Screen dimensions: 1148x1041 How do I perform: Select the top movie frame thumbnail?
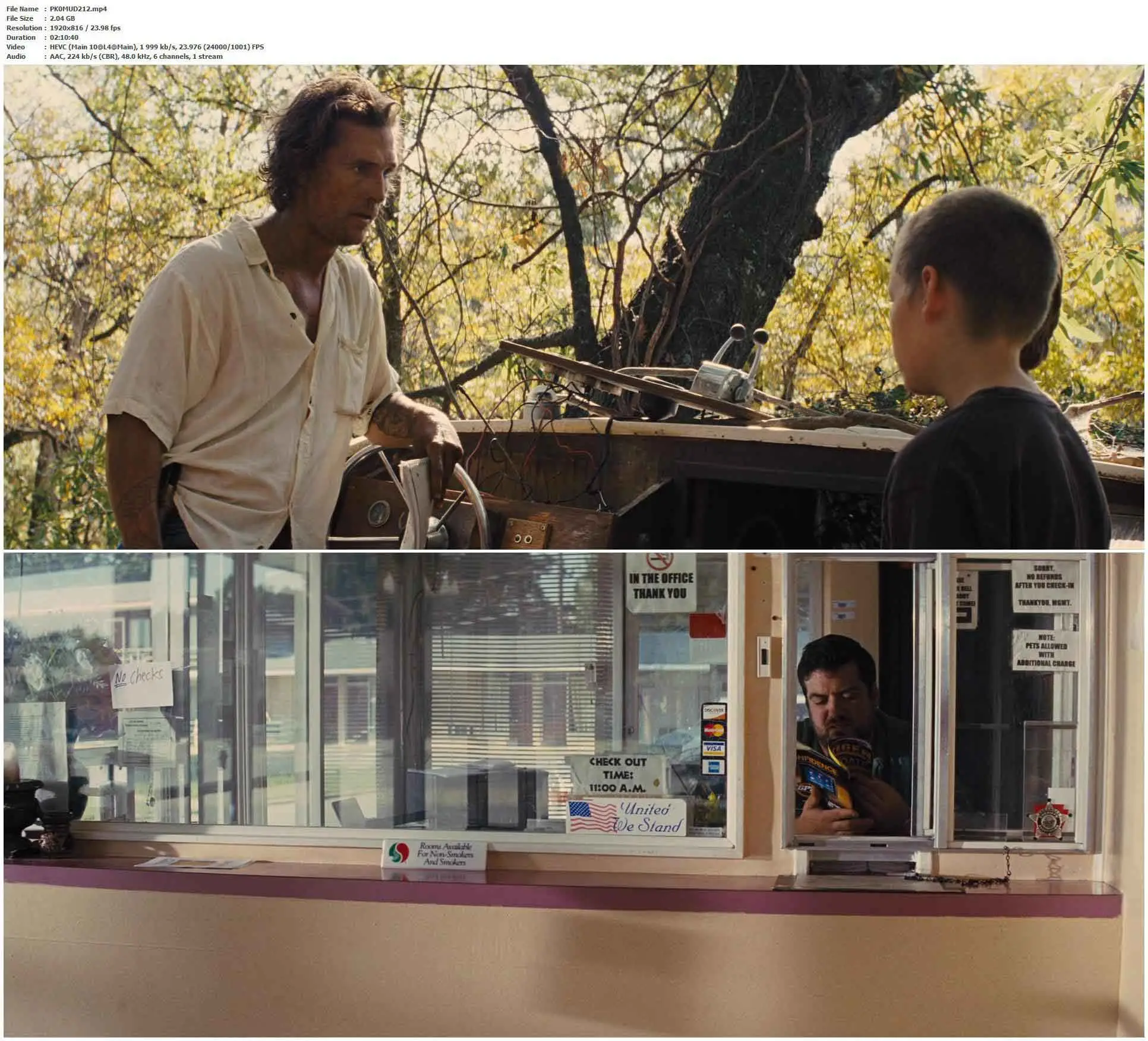(573, 307)
